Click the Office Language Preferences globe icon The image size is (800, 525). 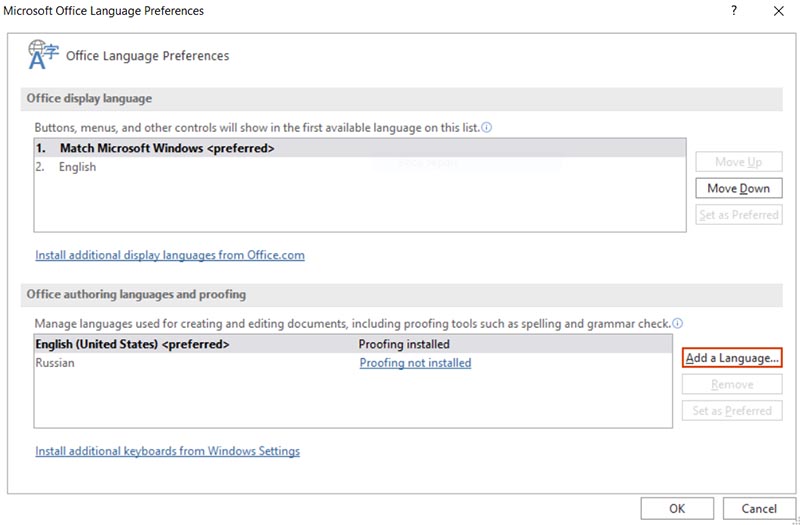coord(43,55)
